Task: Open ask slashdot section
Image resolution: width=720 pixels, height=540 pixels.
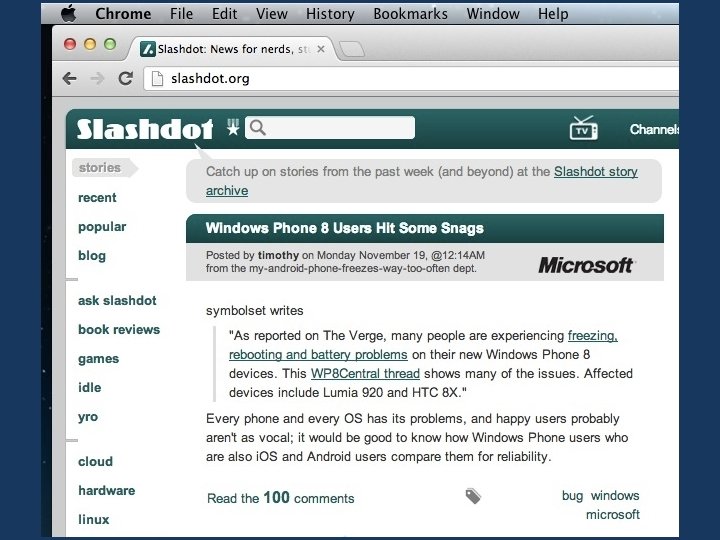Action: point(117,300)
